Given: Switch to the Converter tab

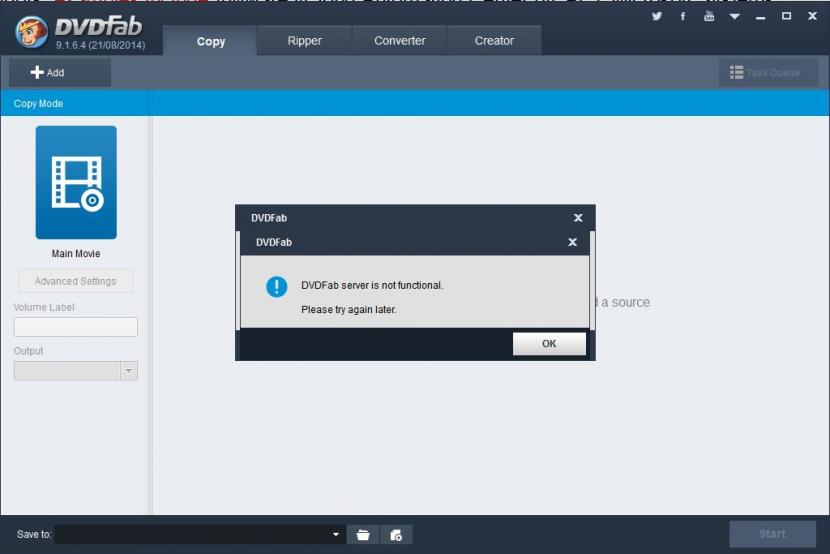Looking at the screenshot, I should pos(400,41).
